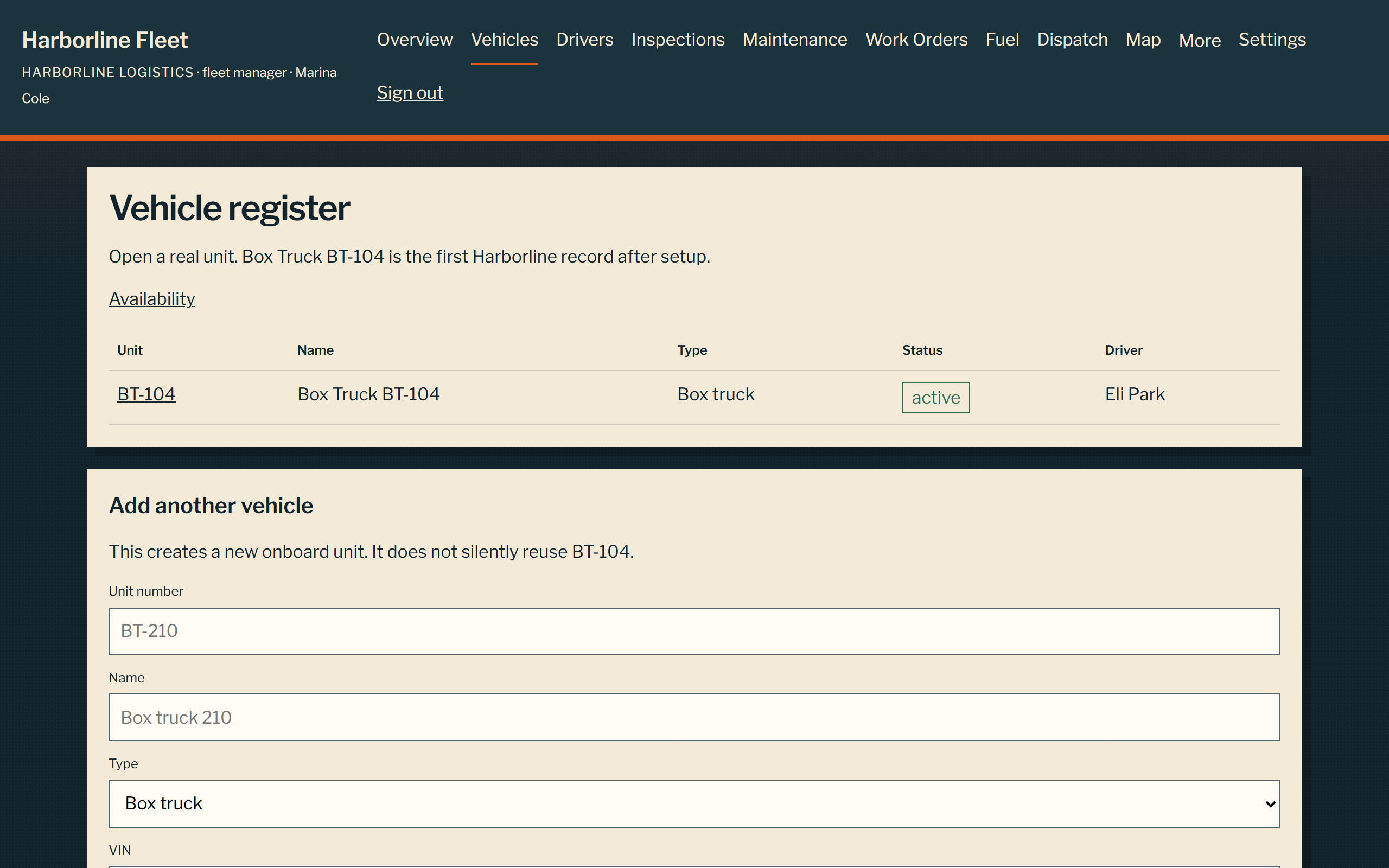Go to the Fuel page

point(1002,40)
